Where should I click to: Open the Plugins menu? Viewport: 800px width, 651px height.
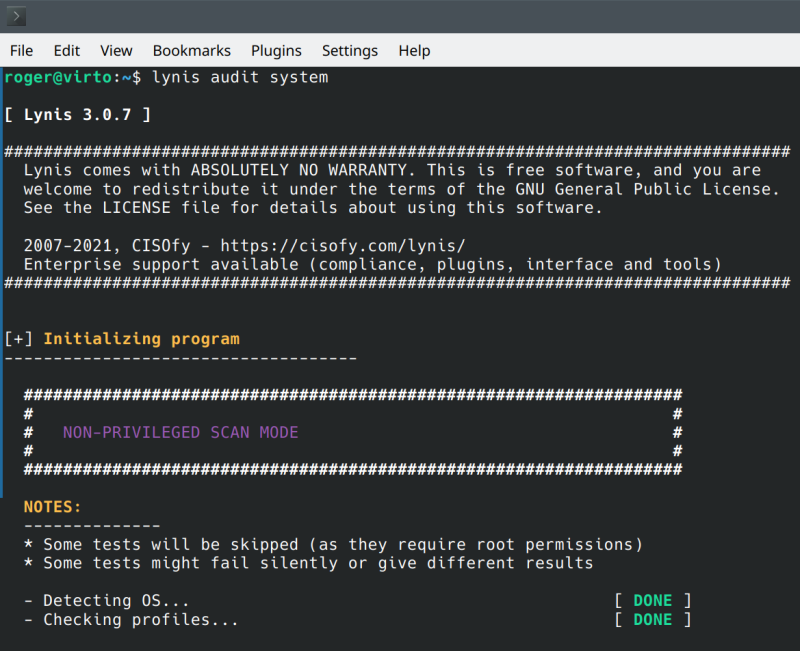[276, 51]
